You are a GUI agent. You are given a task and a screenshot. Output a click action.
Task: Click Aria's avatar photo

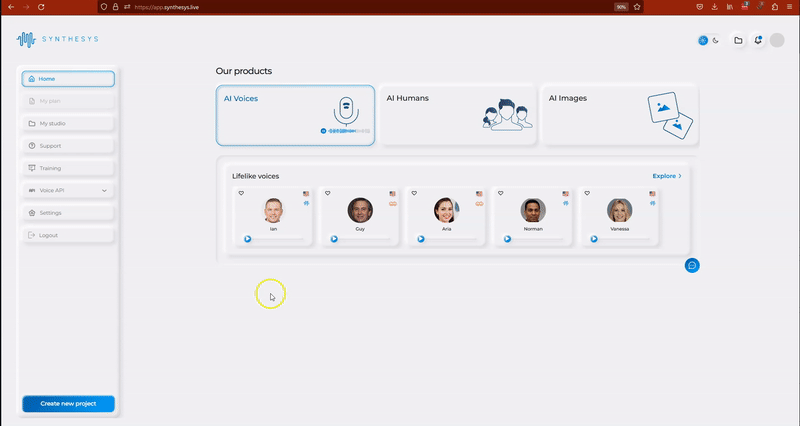(x=446, y=210)
